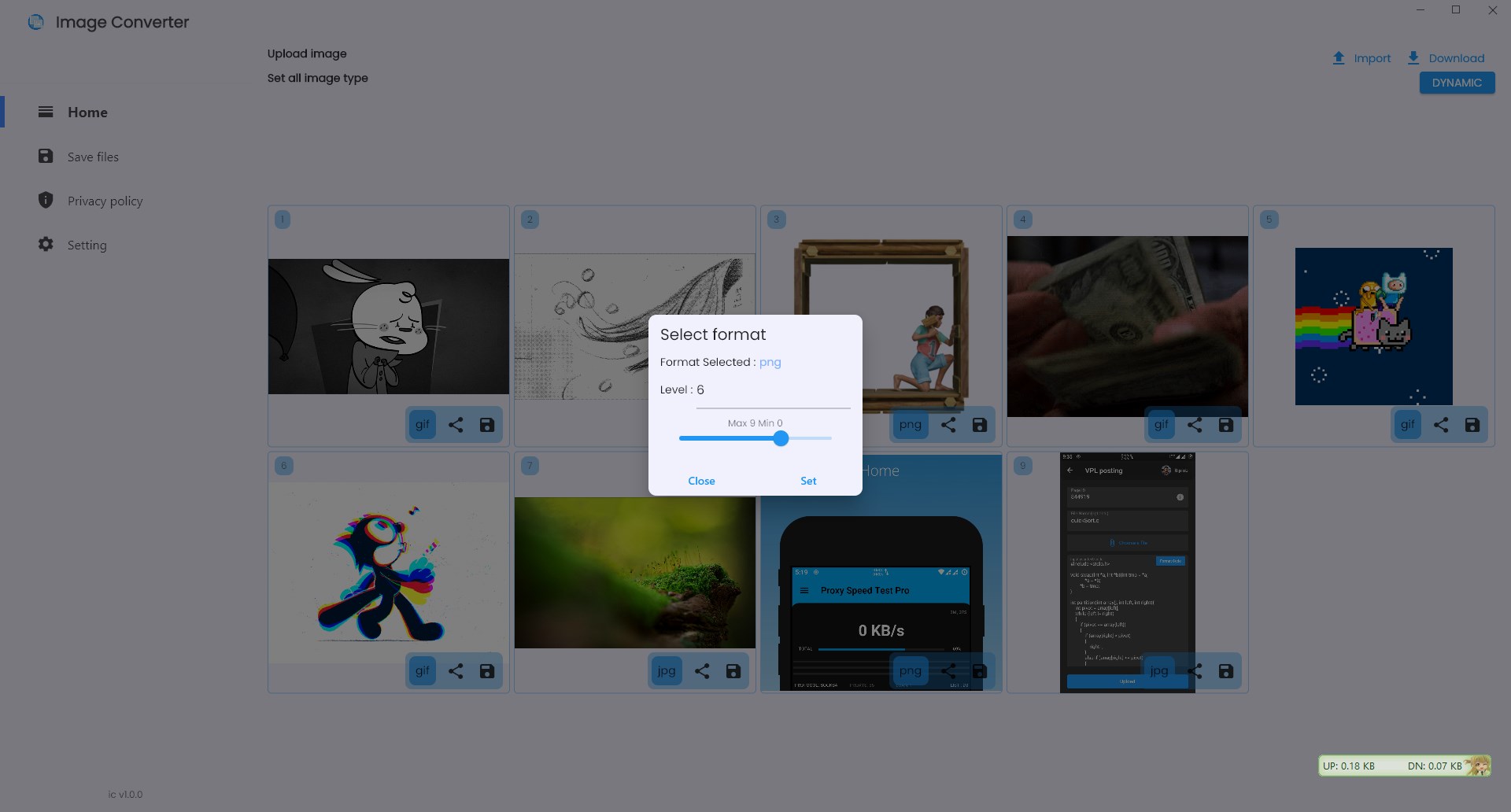
Task: Save the colorful cartoon cat image in card 6
Action: 487,671
